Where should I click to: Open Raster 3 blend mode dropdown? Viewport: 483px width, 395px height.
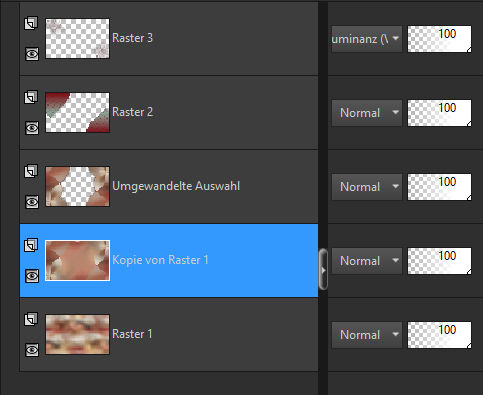click(367, 39)
